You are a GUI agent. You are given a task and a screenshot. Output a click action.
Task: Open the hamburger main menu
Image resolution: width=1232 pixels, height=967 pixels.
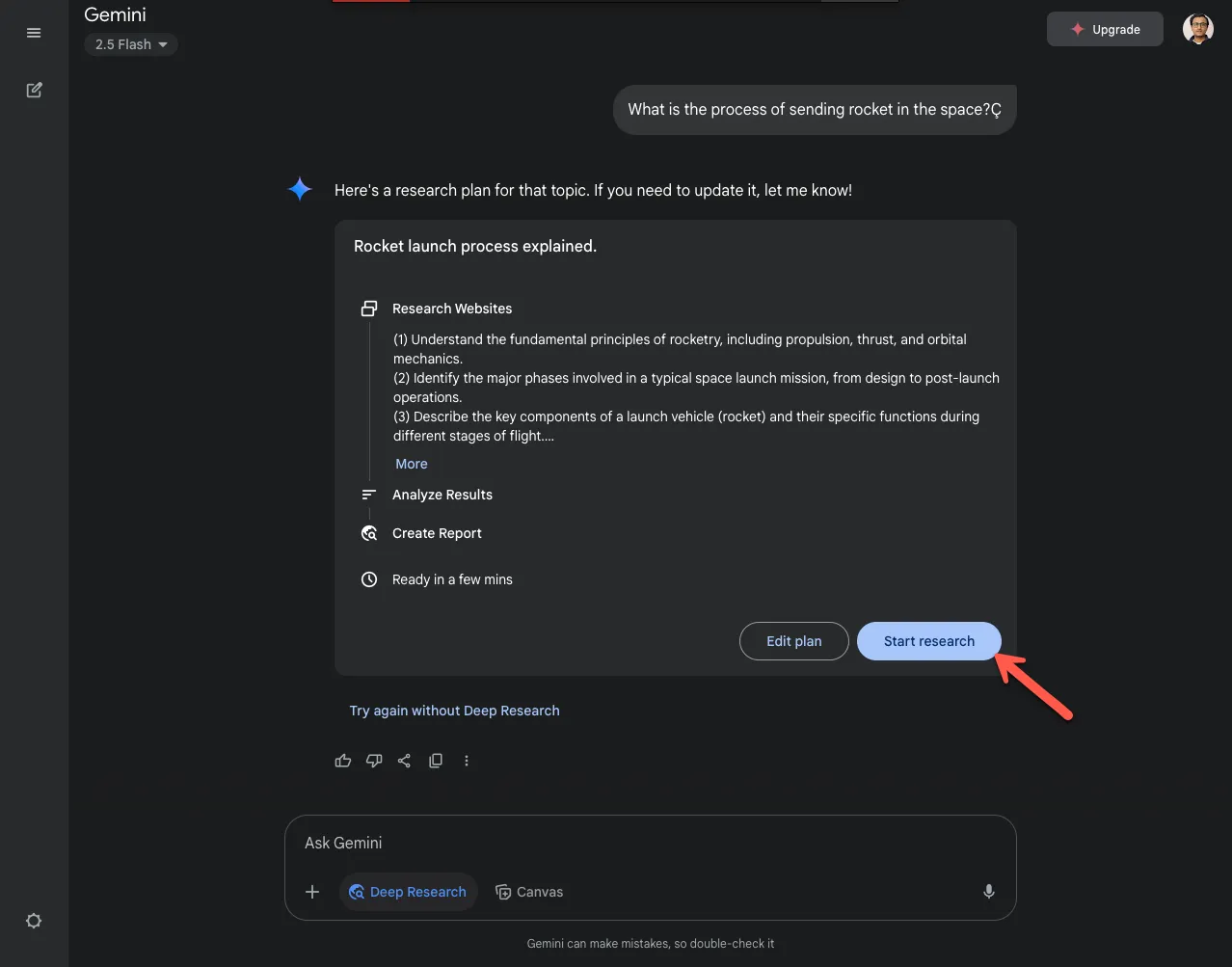tap(34, 33)
